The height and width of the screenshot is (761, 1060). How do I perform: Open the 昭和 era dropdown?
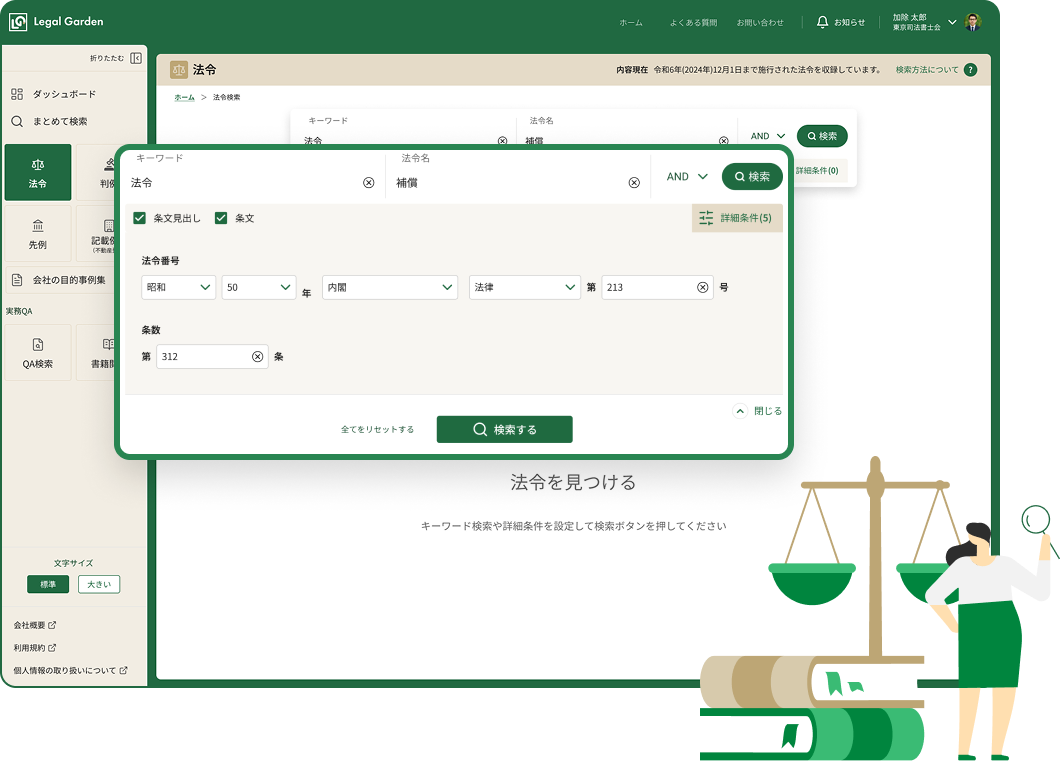pos(178,287)
